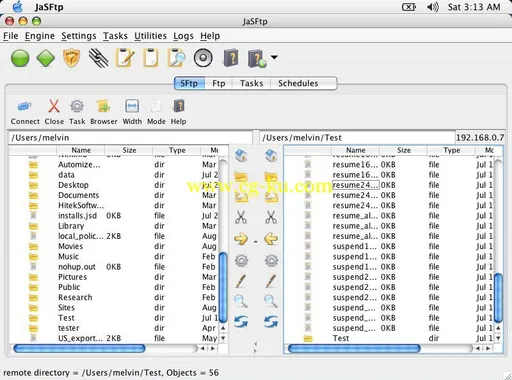Click the blank clipboard toolbar icon
This screenshot has width=512, height=380.
tap(151, 58)
